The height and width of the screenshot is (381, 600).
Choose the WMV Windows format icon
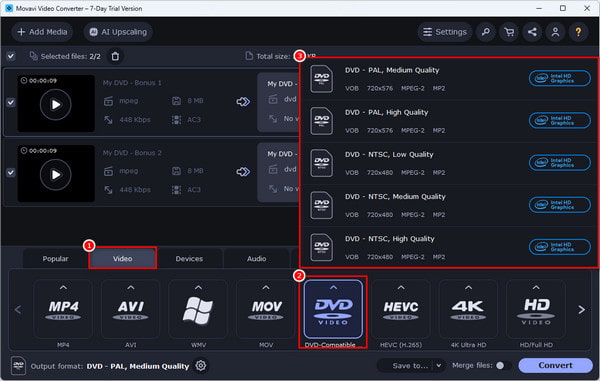point(198,309)
